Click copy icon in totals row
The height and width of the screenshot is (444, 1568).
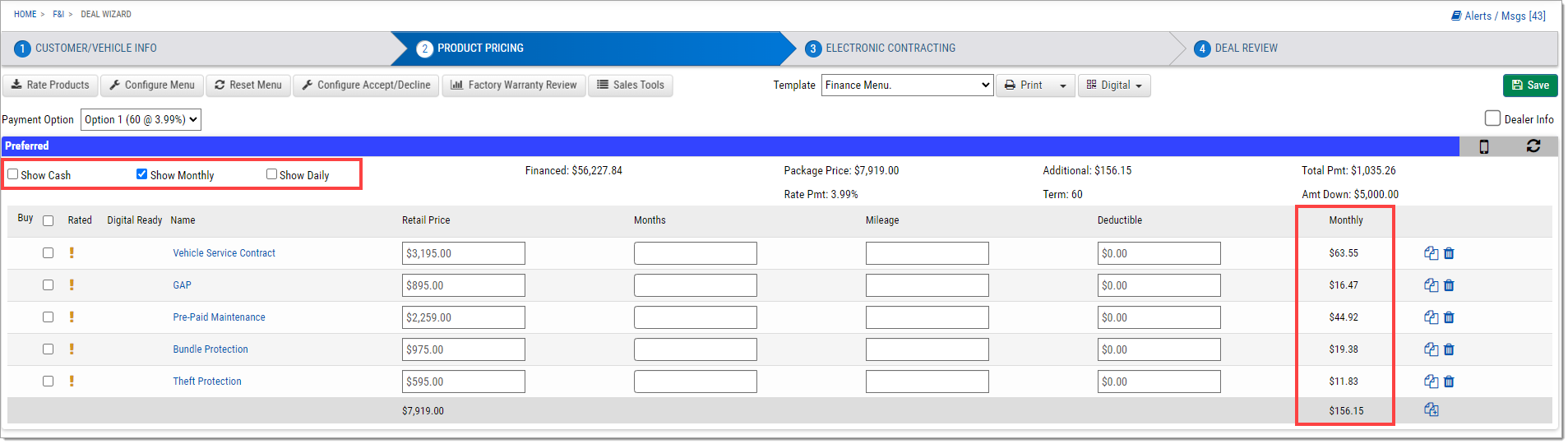click(1431, 409)
